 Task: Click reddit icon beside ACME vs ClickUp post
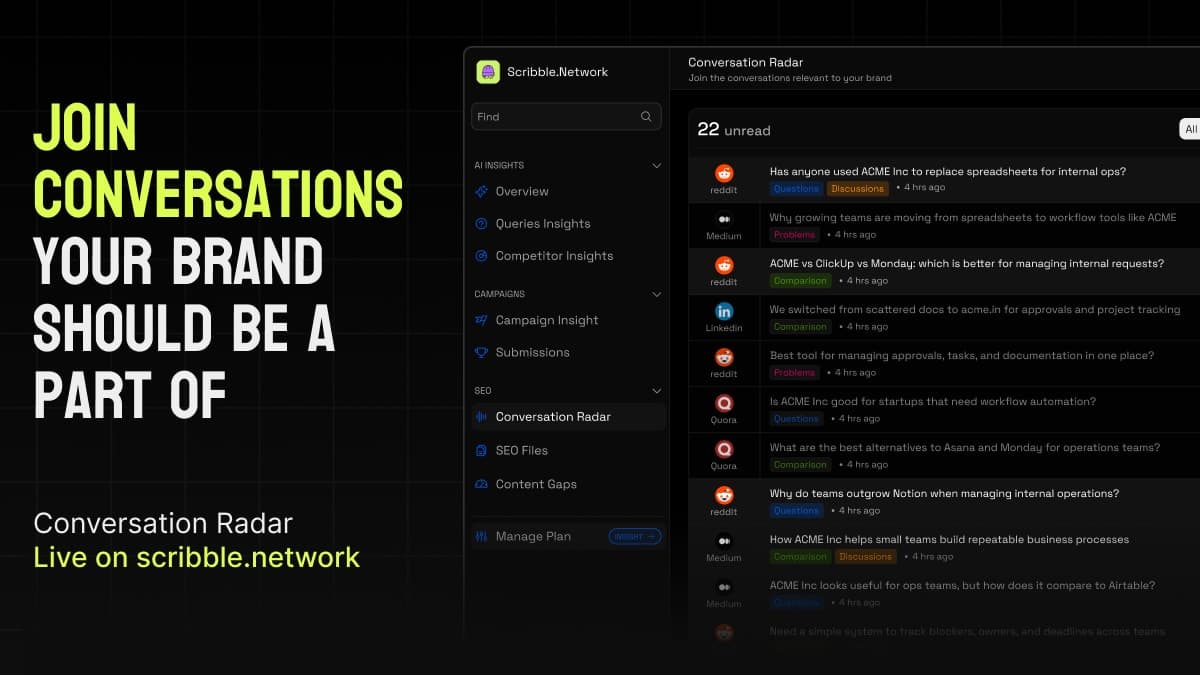tap(724, 265)
